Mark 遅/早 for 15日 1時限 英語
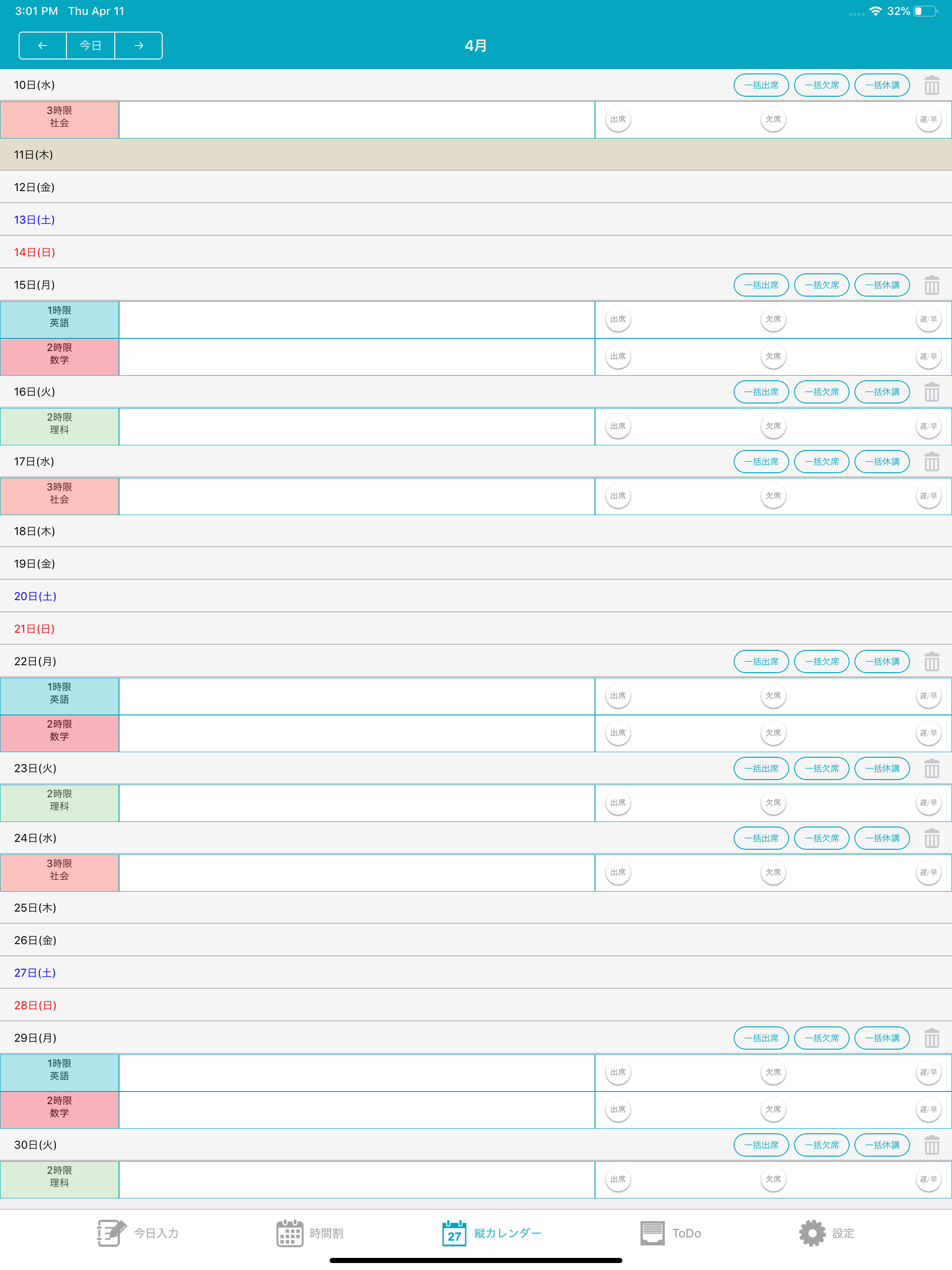 928,319
